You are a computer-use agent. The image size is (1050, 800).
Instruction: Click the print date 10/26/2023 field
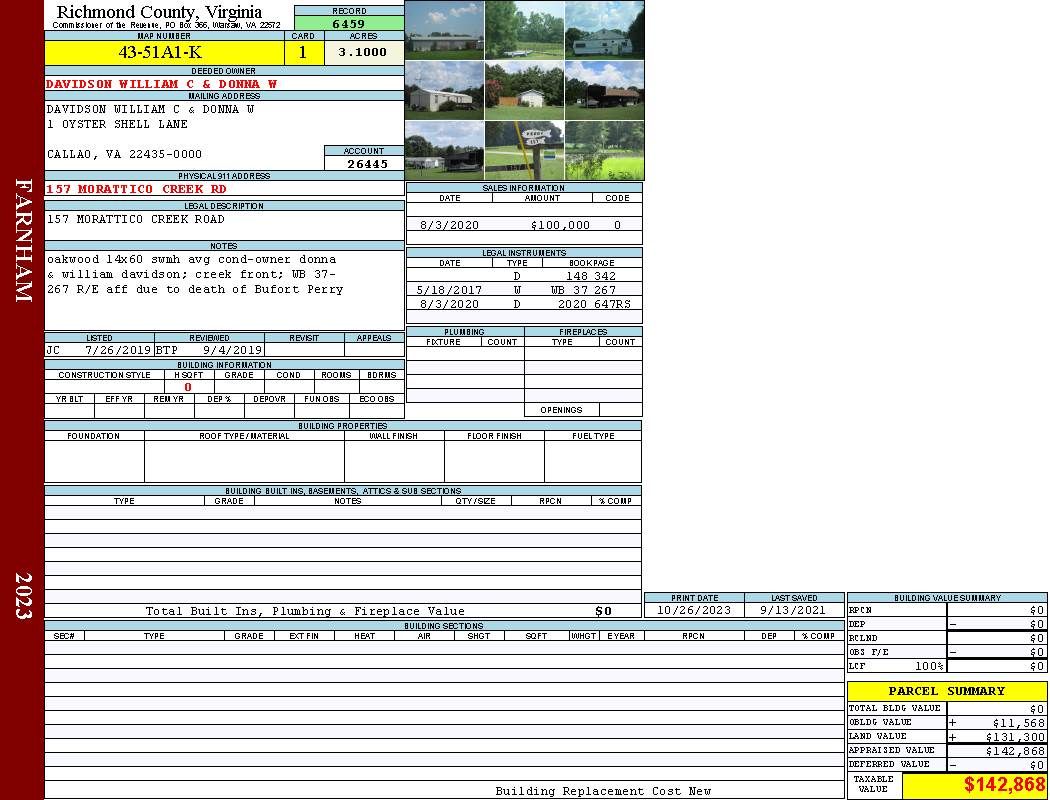point(693,610)
